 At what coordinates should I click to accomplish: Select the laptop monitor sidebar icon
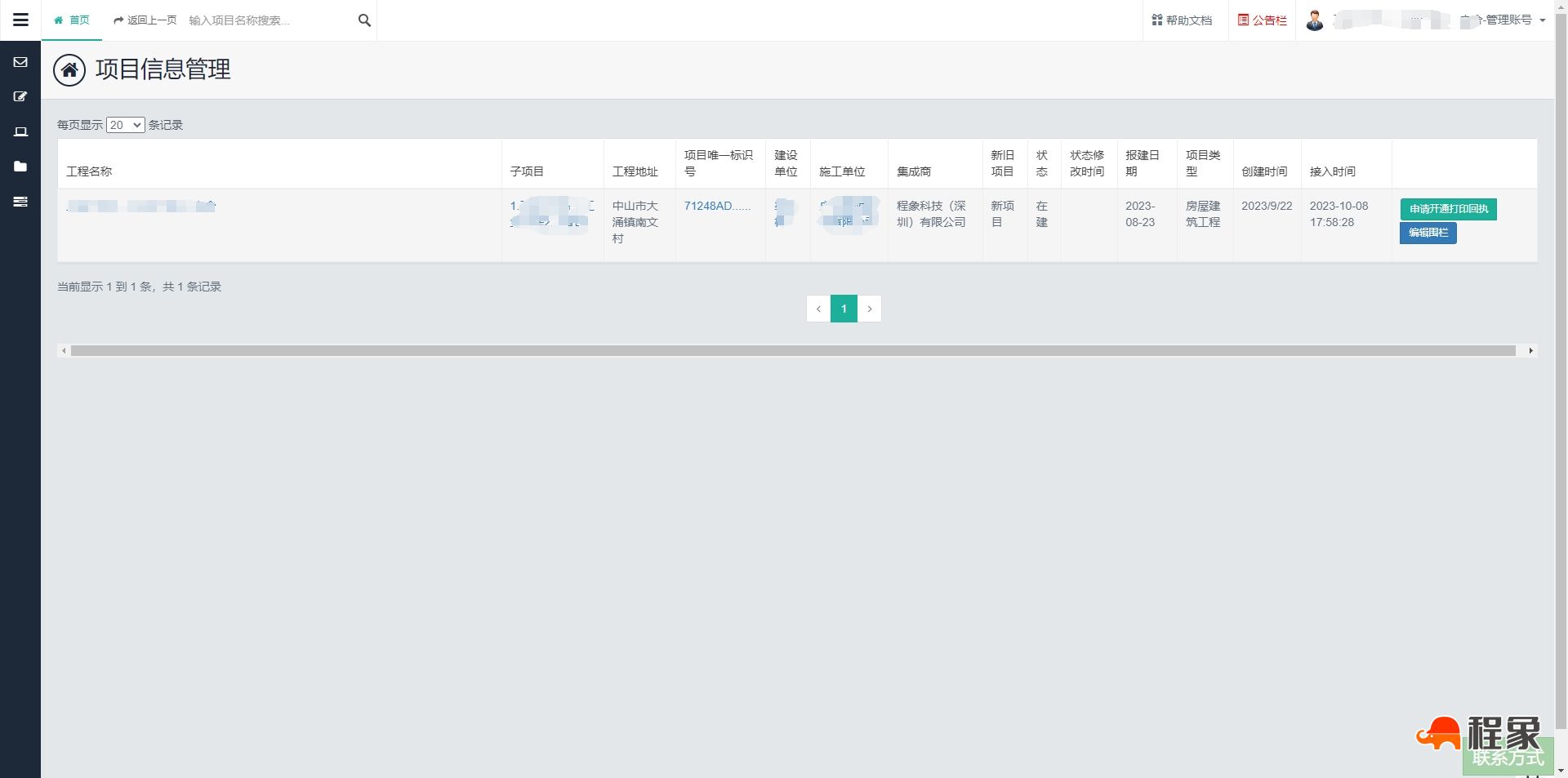tap(20, 131)
